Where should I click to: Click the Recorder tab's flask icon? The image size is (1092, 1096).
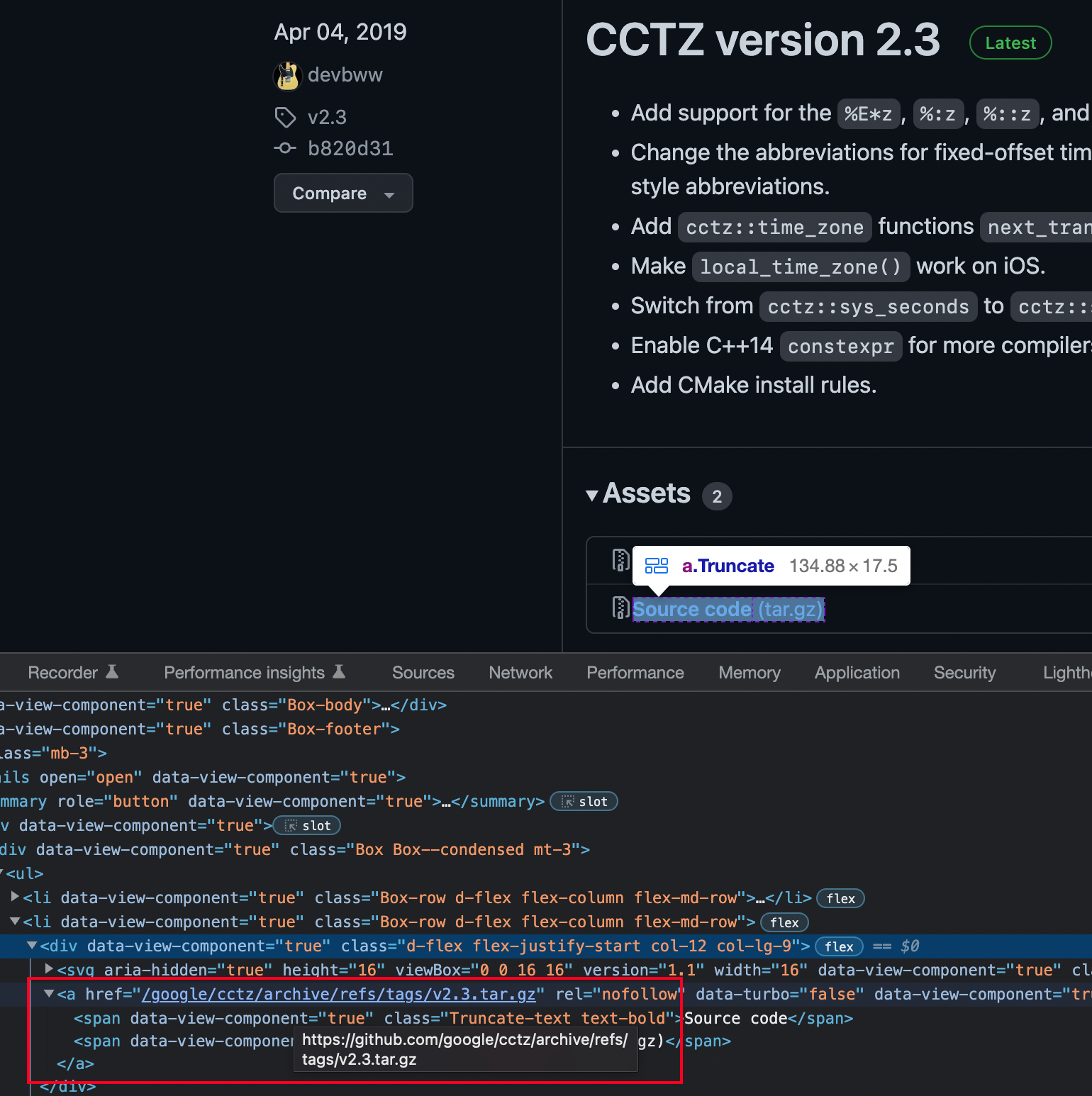(112, 671)
